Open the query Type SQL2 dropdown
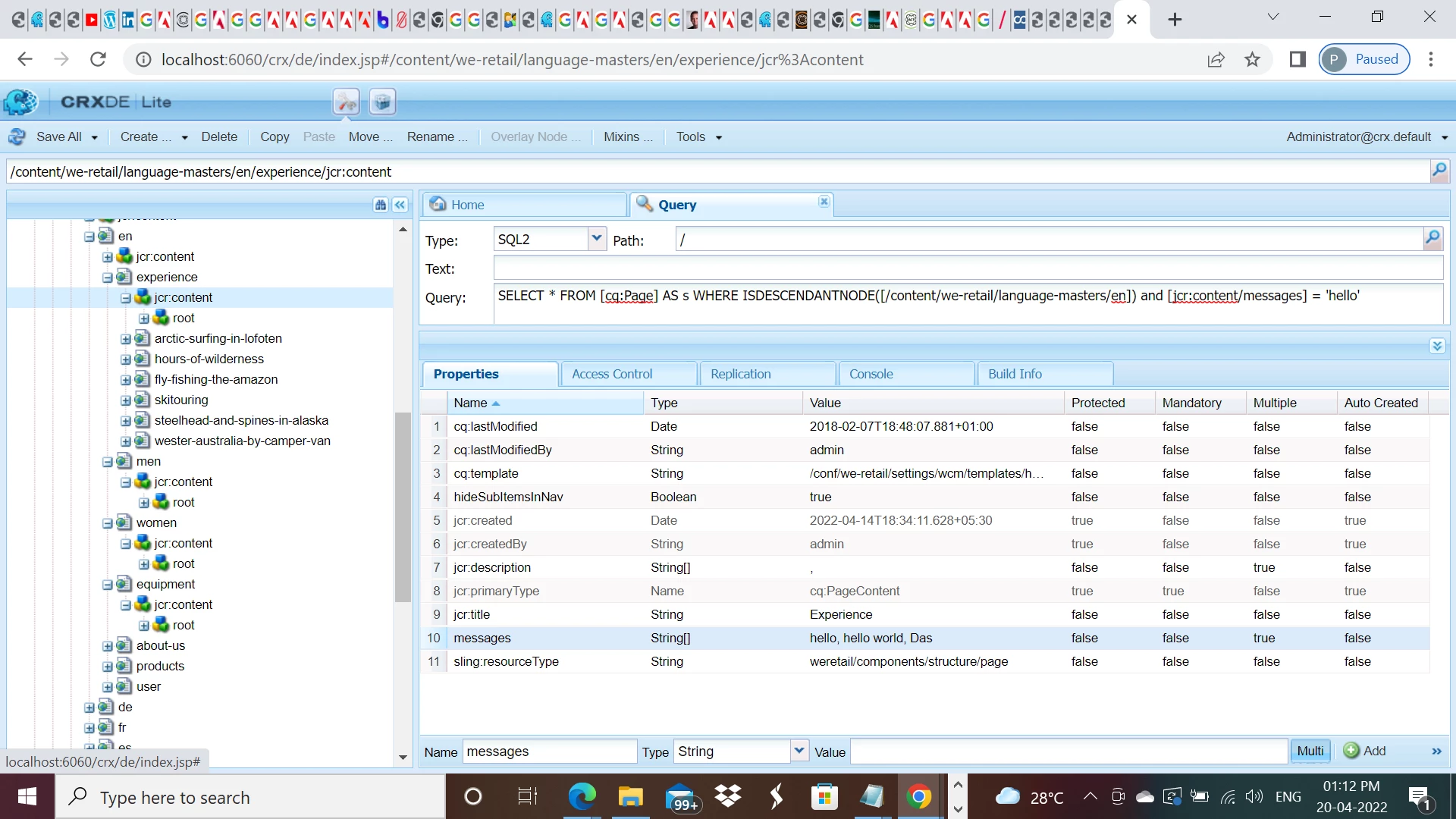Image resolution: width=1456 pixels, height=819 pixels. tap(597, 239)
